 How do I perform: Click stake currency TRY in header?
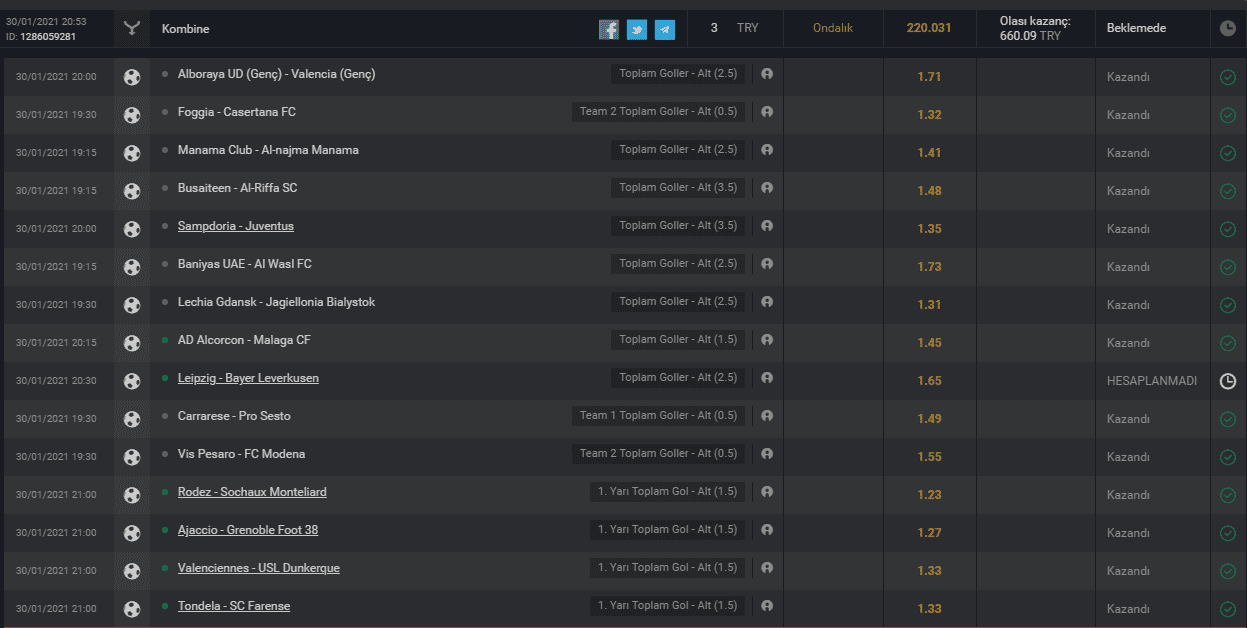pos(748,28)
